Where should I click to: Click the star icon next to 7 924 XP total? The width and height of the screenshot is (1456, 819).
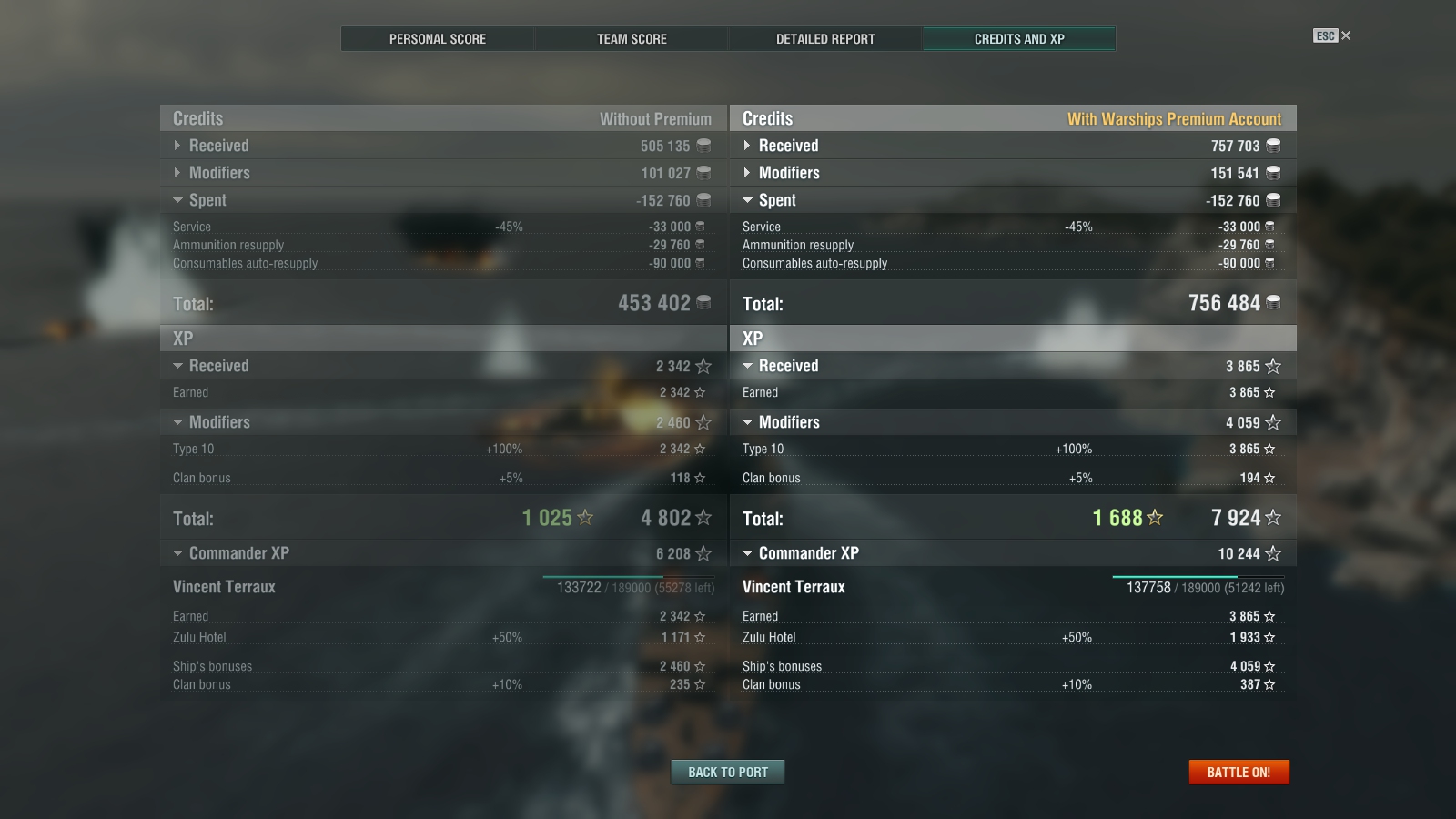(1273, 518)
